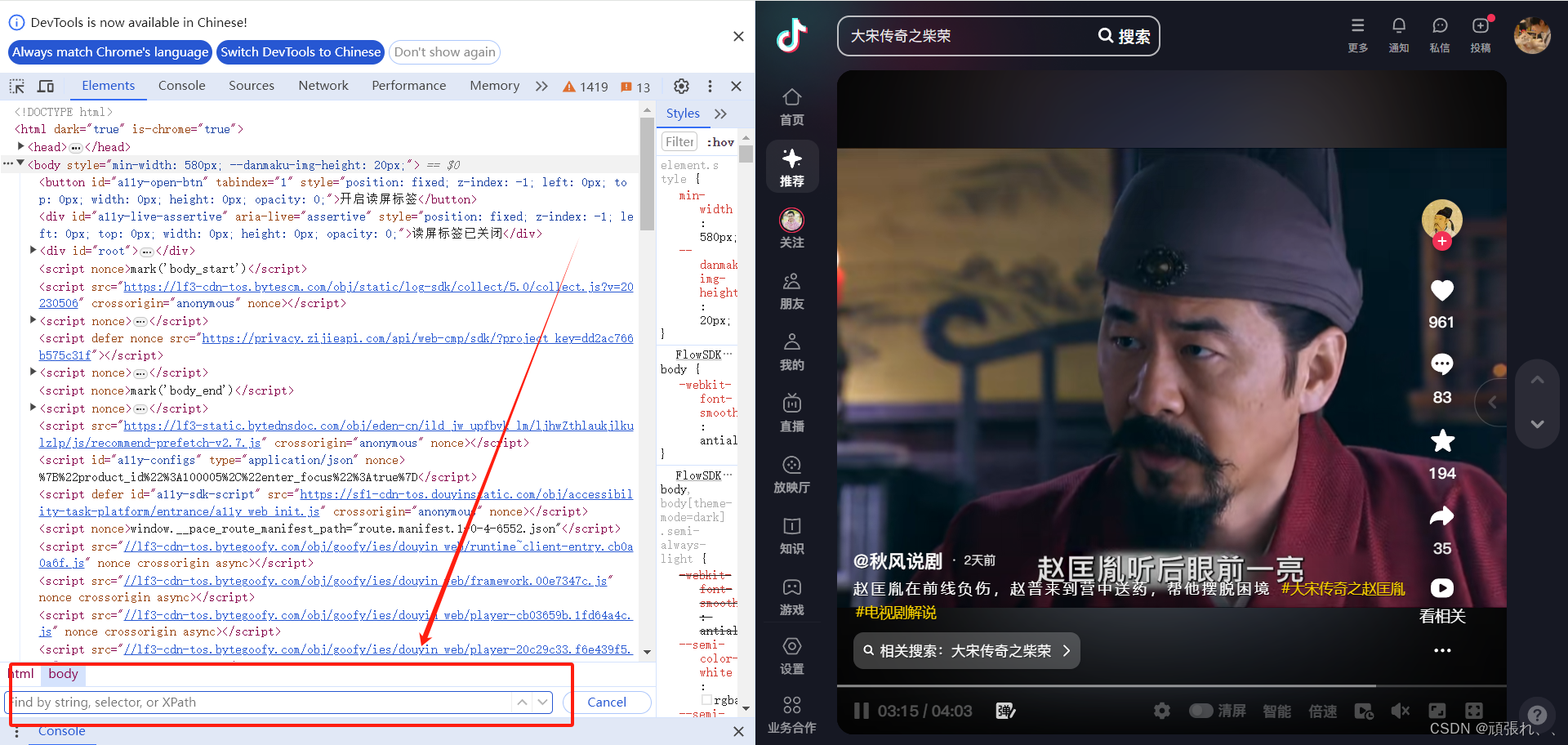Click the Douyin logo icon

(x=791, y=36)
